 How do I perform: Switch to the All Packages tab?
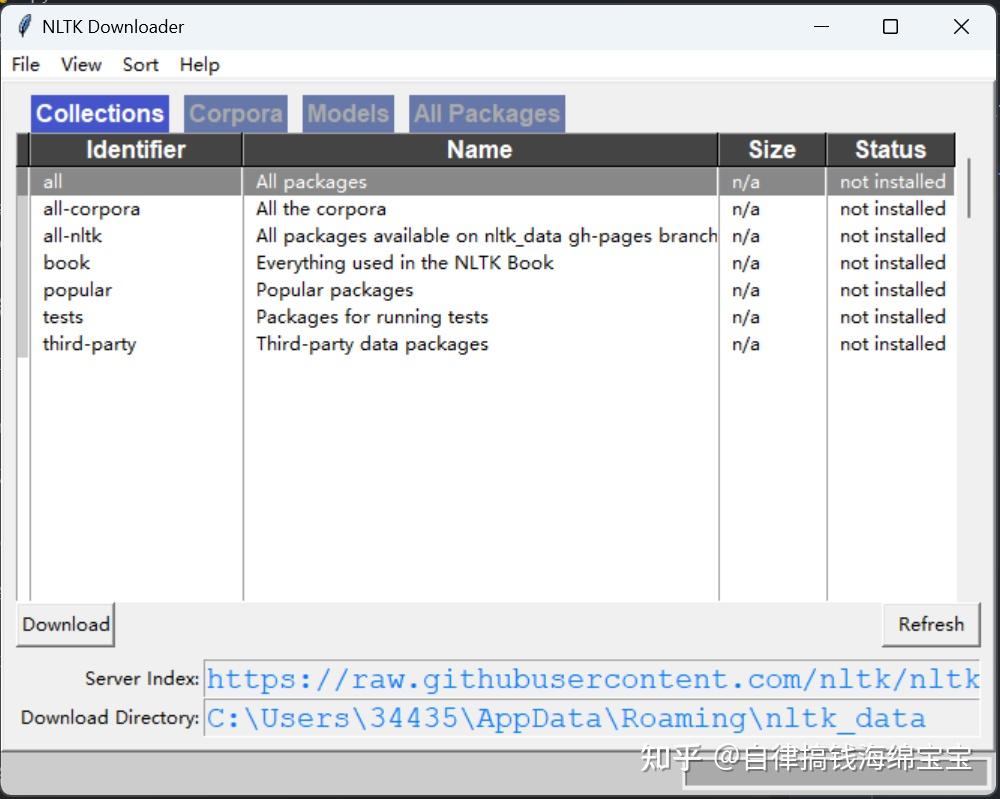click(x=487, y=114)
